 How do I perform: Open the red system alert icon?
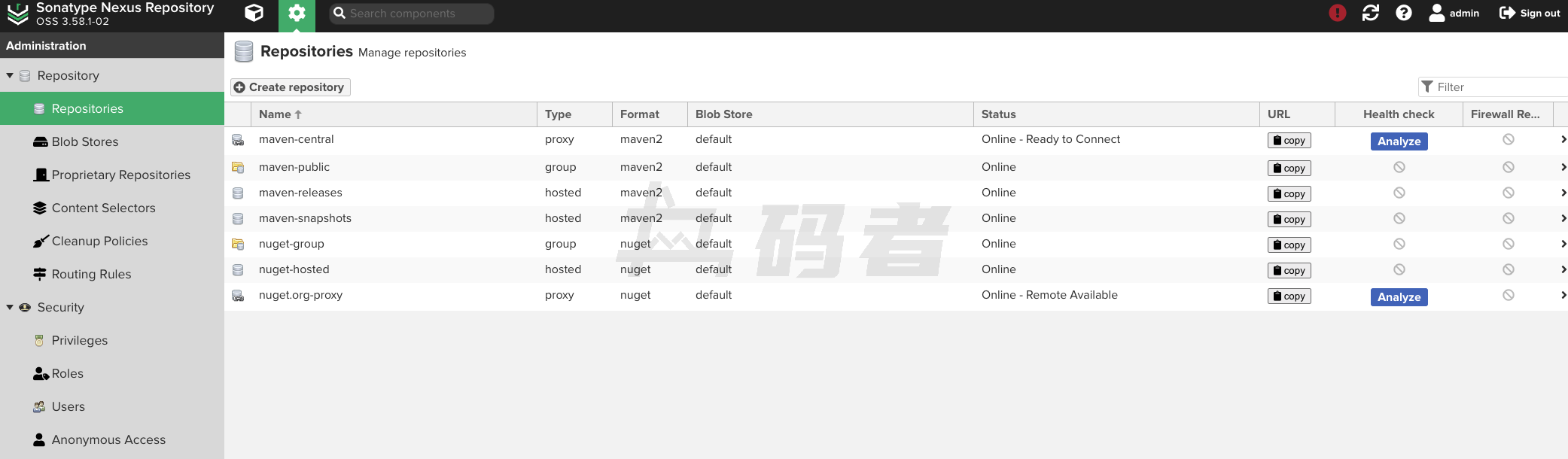point(1337,13)
